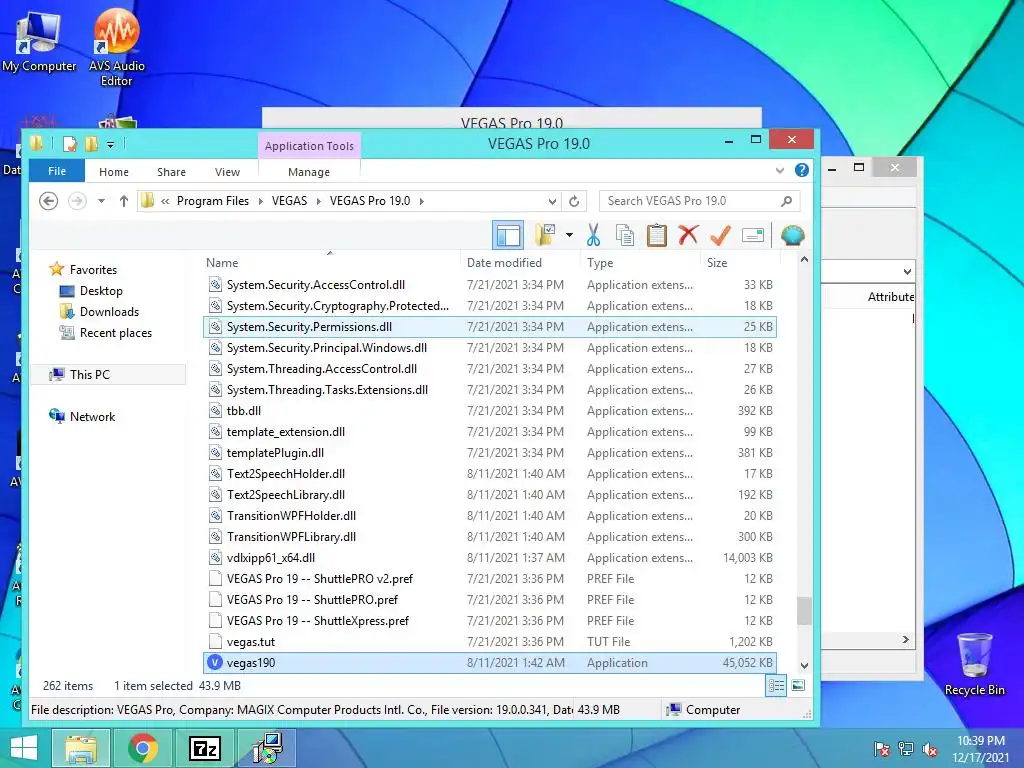Sort by the Size column header

[x=739, y=263]
